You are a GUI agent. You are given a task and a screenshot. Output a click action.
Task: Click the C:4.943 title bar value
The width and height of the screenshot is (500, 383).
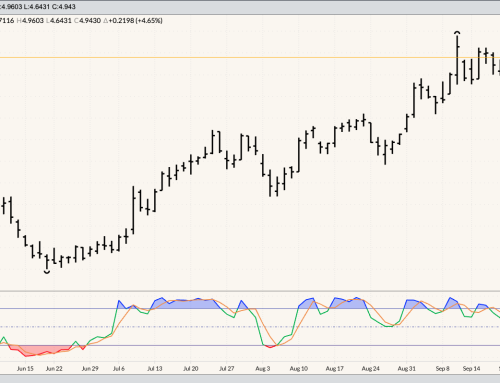pos(64,7)
